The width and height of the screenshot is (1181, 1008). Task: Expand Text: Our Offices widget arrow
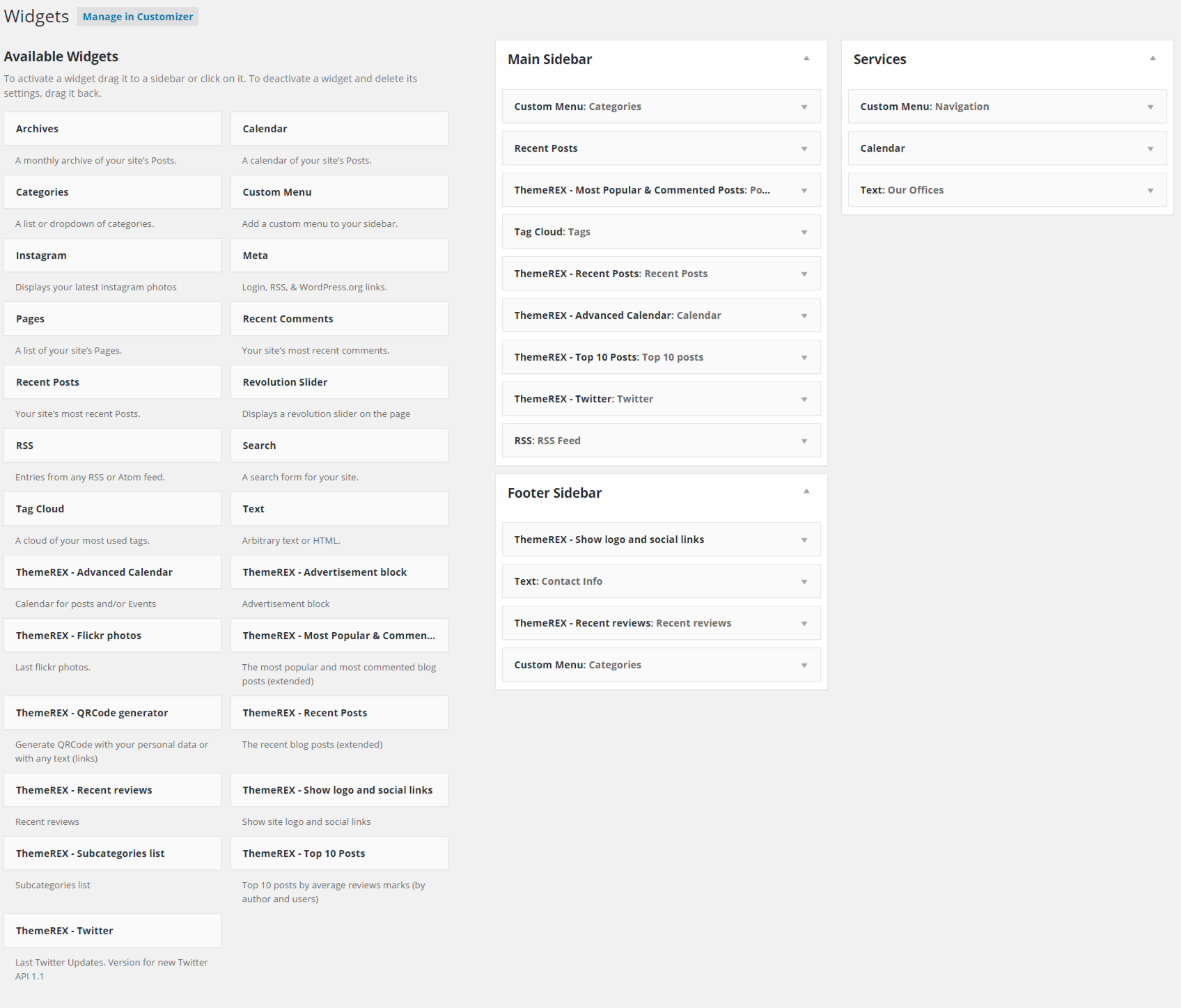coord(1150,191)
